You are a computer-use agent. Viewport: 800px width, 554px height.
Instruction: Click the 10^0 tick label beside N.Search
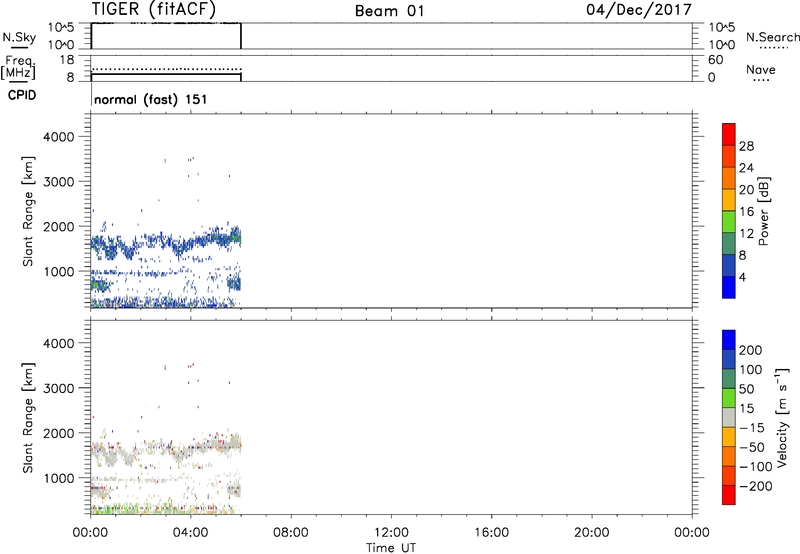coord(722,45)
